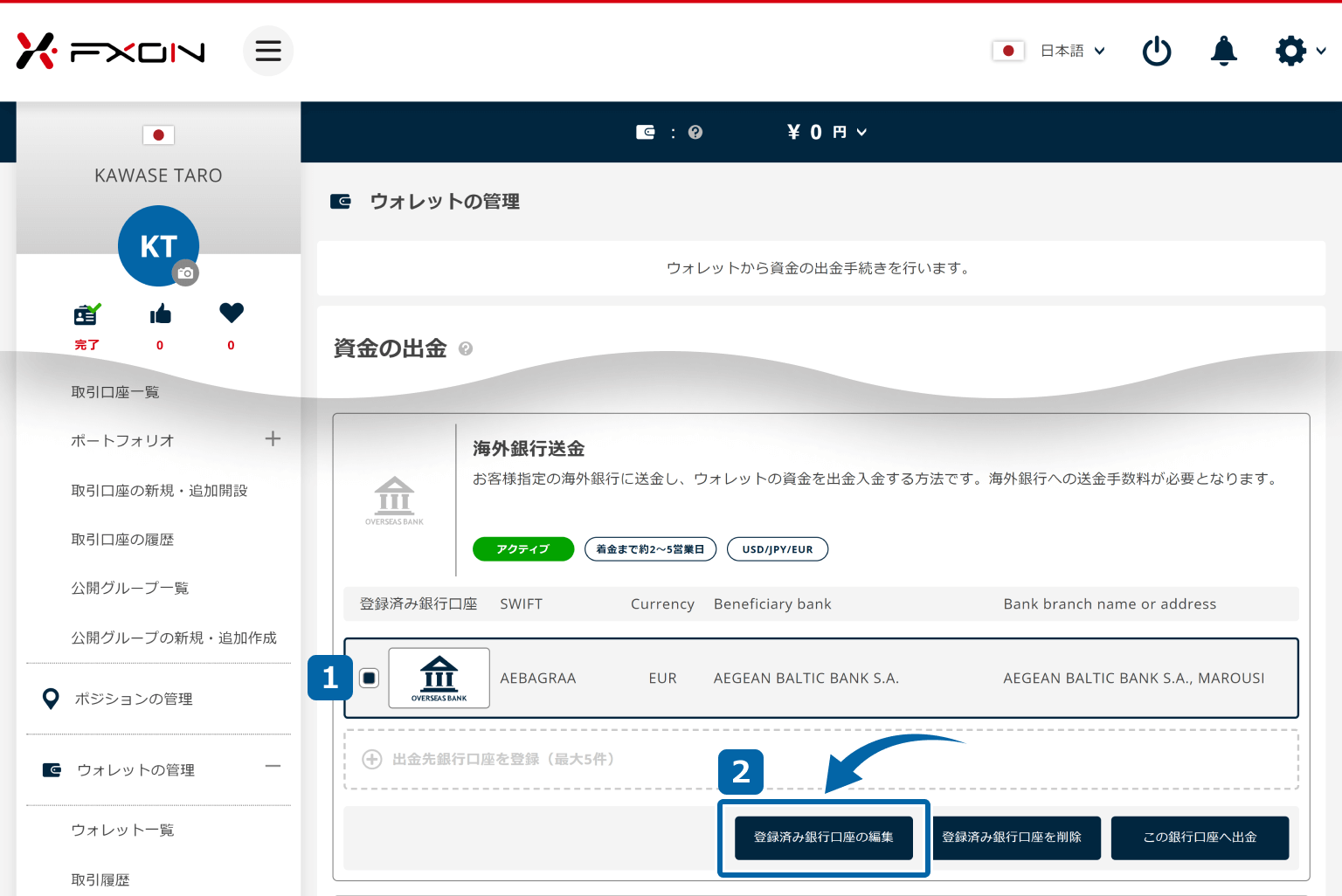Click the 海外銀行送金 heading

pyautogui.click(x=529, y=449)
